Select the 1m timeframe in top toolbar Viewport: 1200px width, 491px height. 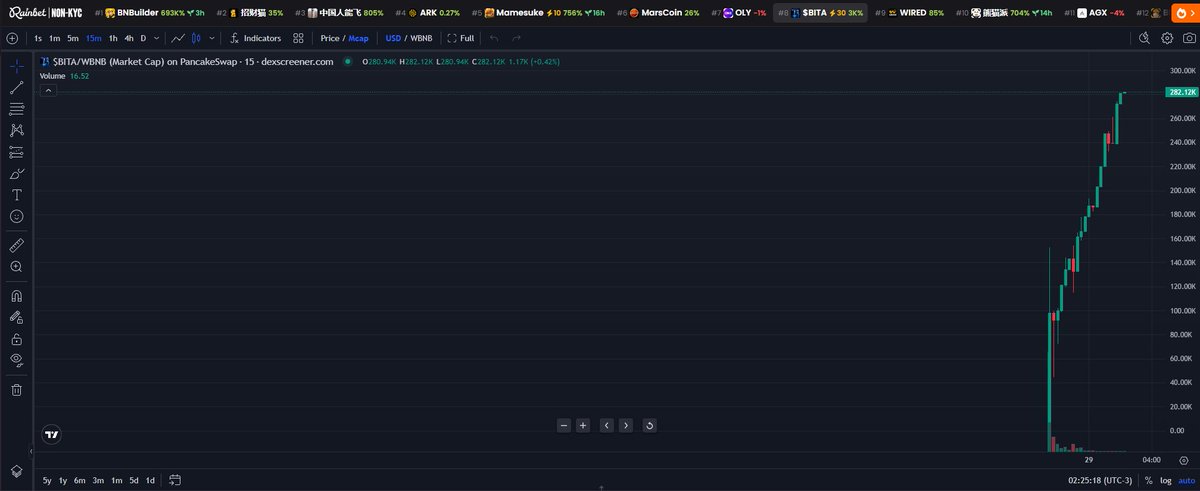pos(55,38)
